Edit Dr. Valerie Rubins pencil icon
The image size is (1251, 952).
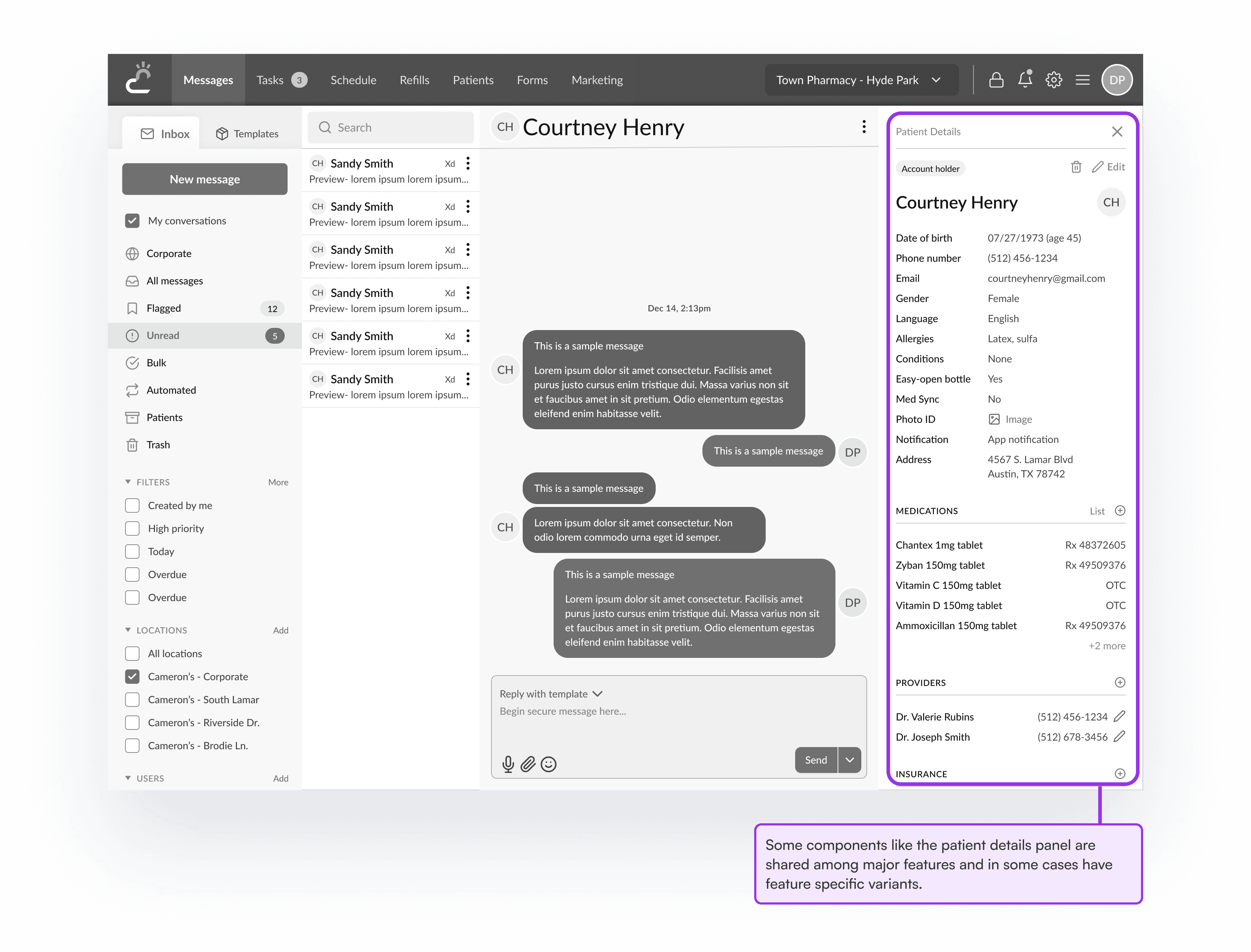click(x=1119, y=716)
